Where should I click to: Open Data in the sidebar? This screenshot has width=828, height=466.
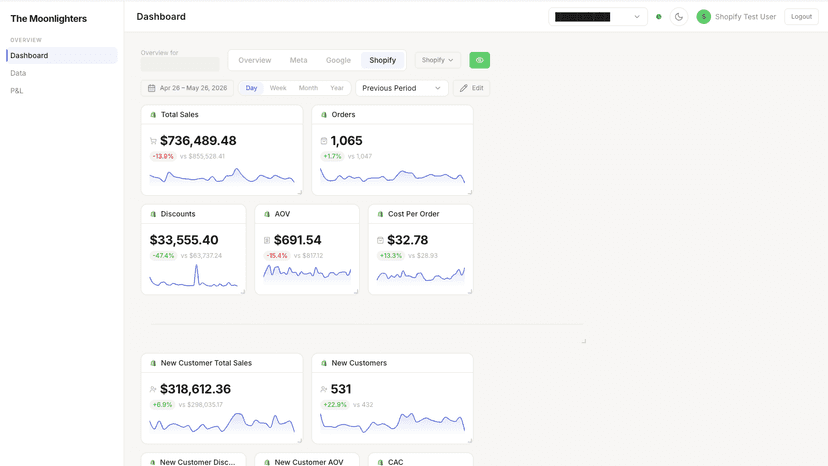pos(62,73)
